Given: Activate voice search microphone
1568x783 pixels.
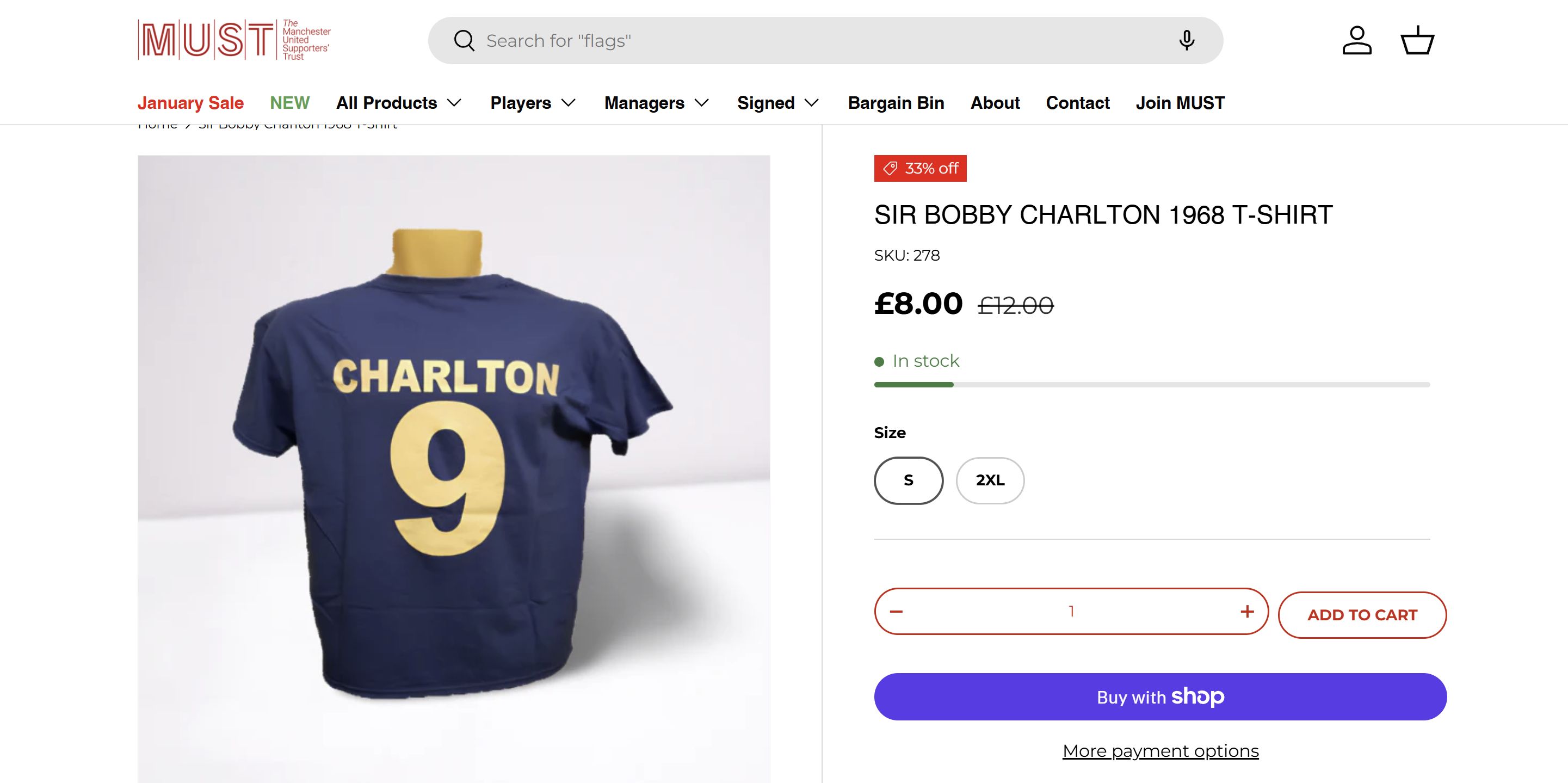Looking at the screenshot, I should click(1186, 40).
